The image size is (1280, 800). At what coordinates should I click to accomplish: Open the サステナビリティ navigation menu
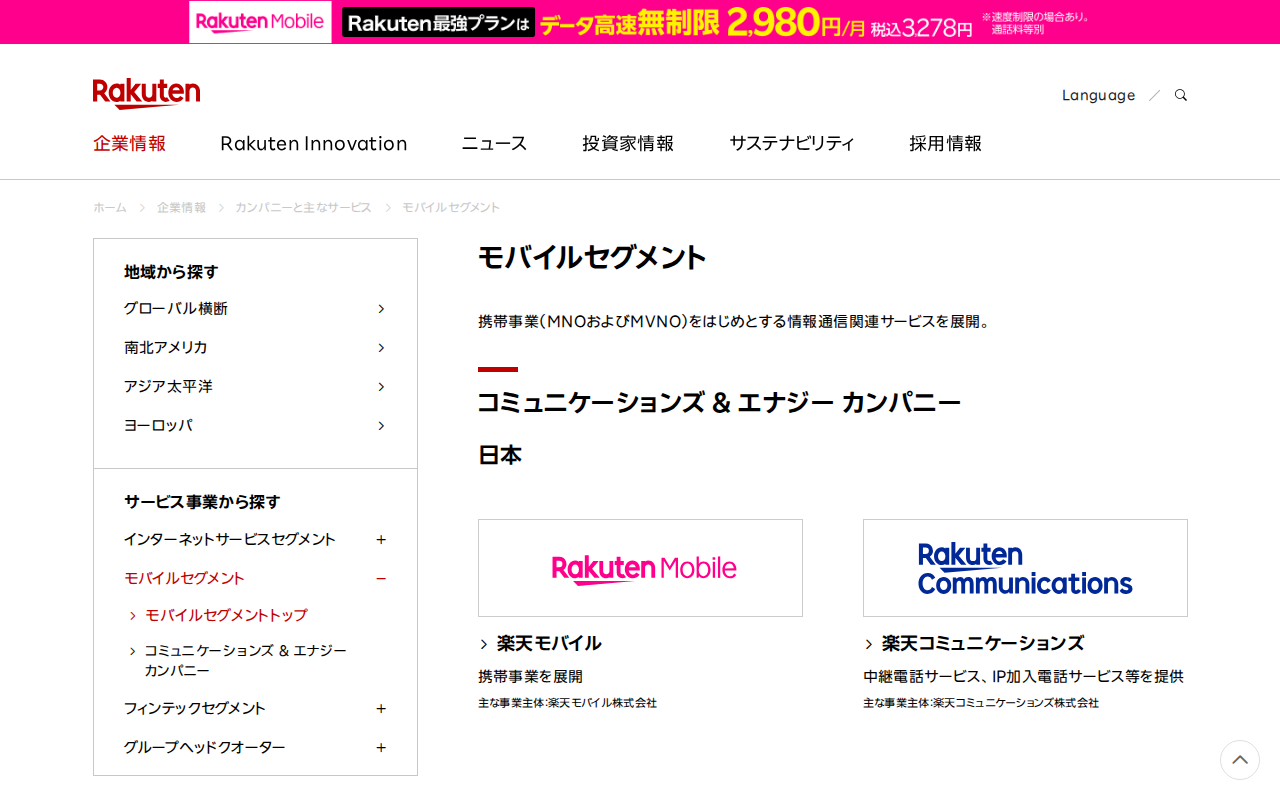click(792, 143)
